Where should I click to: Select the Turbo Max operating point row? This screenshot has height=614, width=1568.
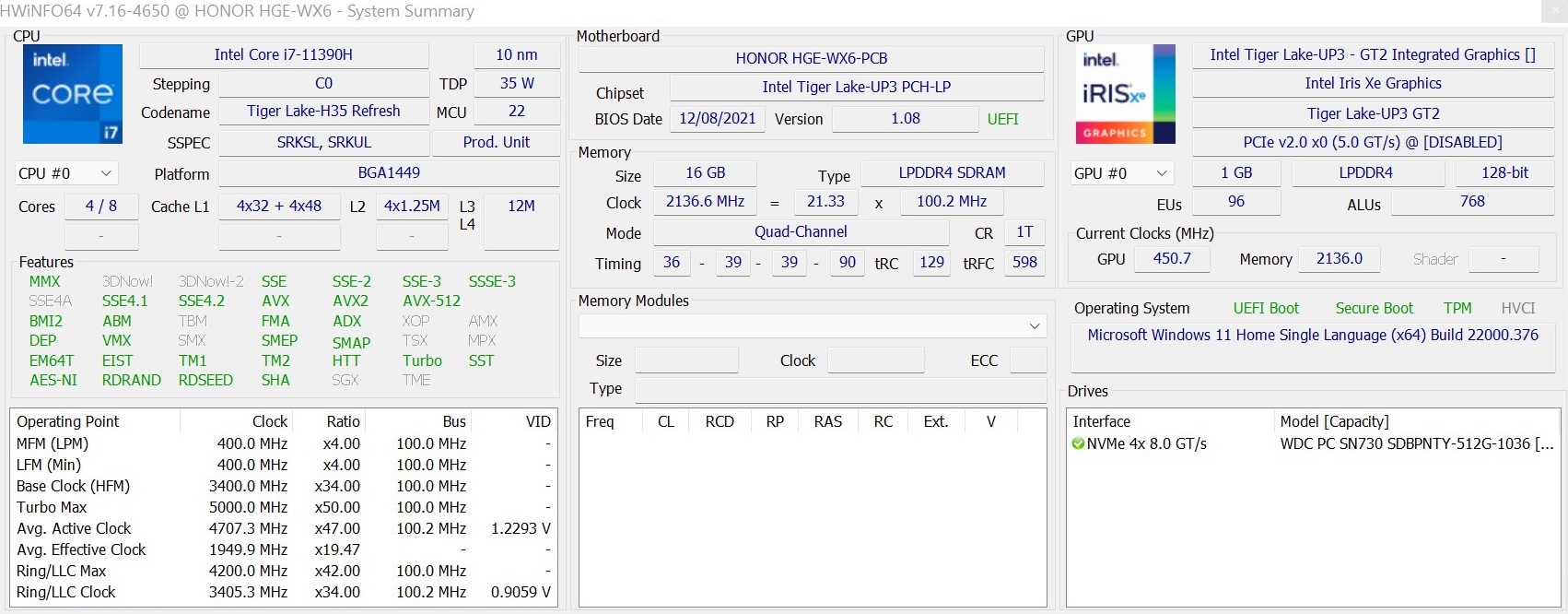(52, 507)
